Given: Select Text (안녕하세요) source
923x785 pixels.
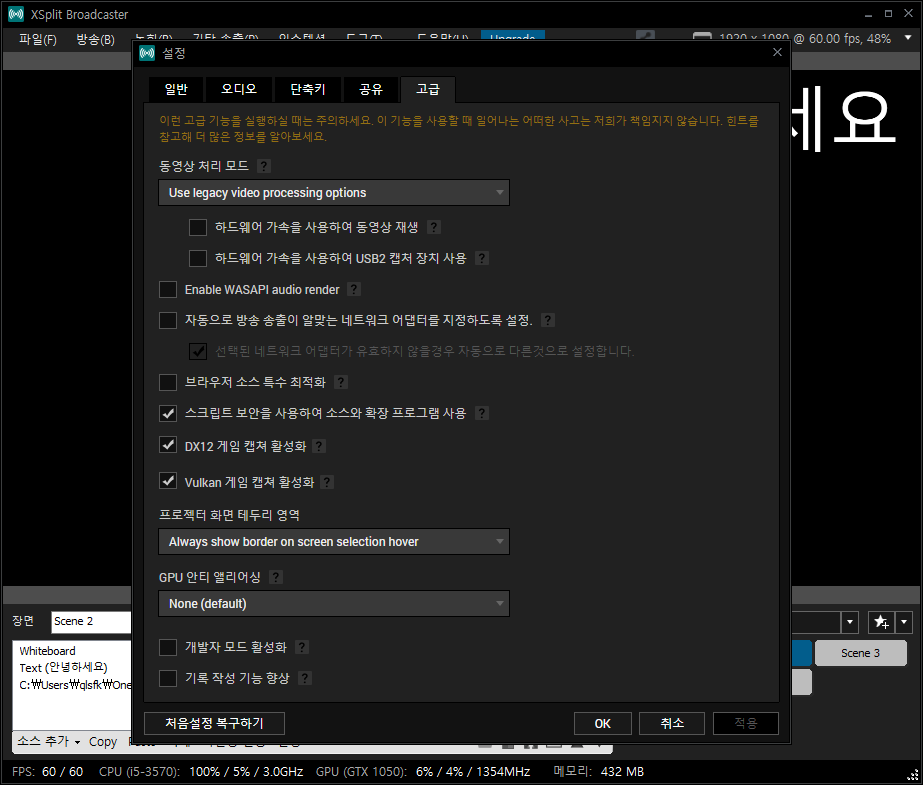Looking at the screenshot, I should [72, 668].
